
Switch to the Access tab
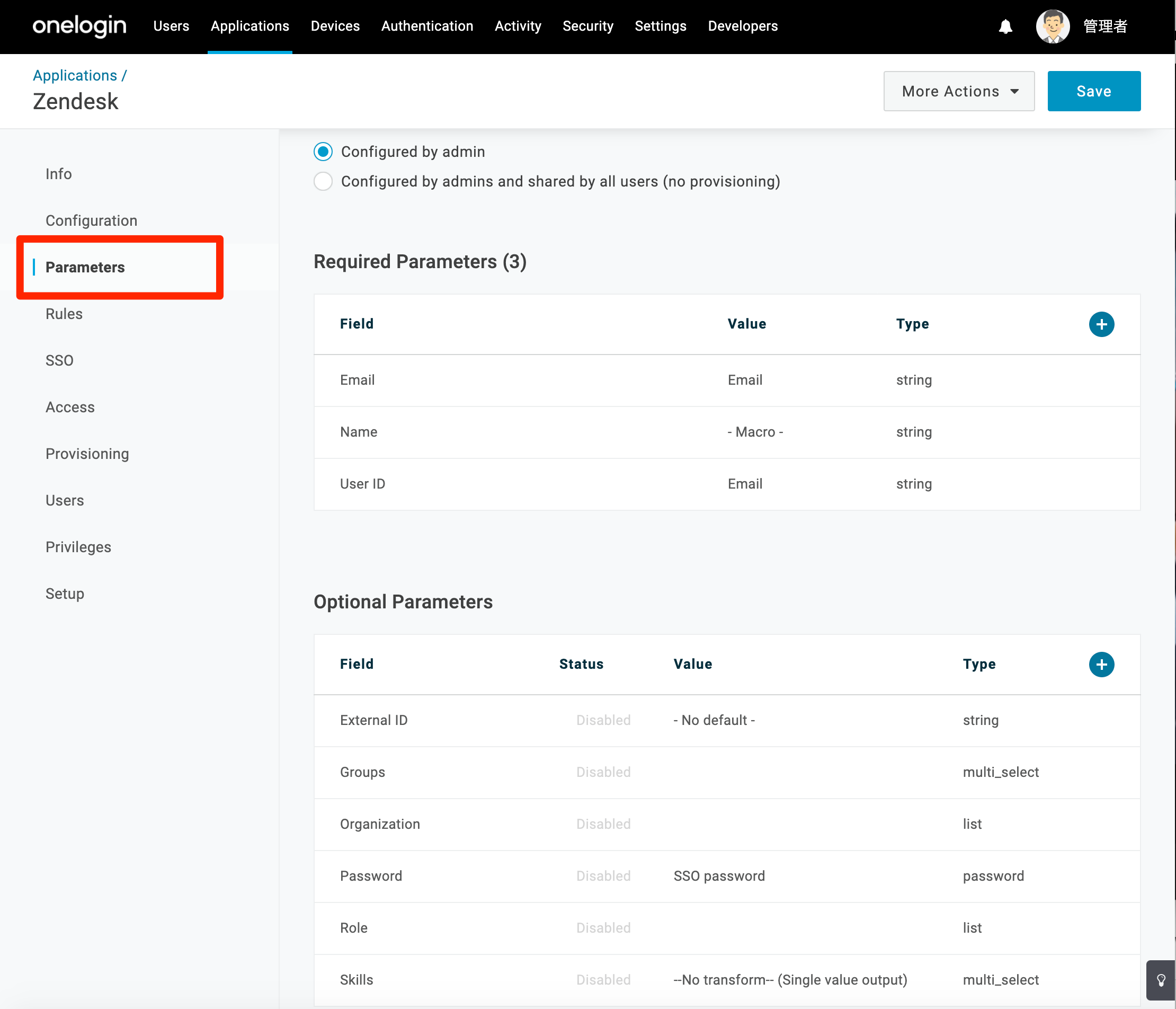pyautogui.click(x=70, y=406)
